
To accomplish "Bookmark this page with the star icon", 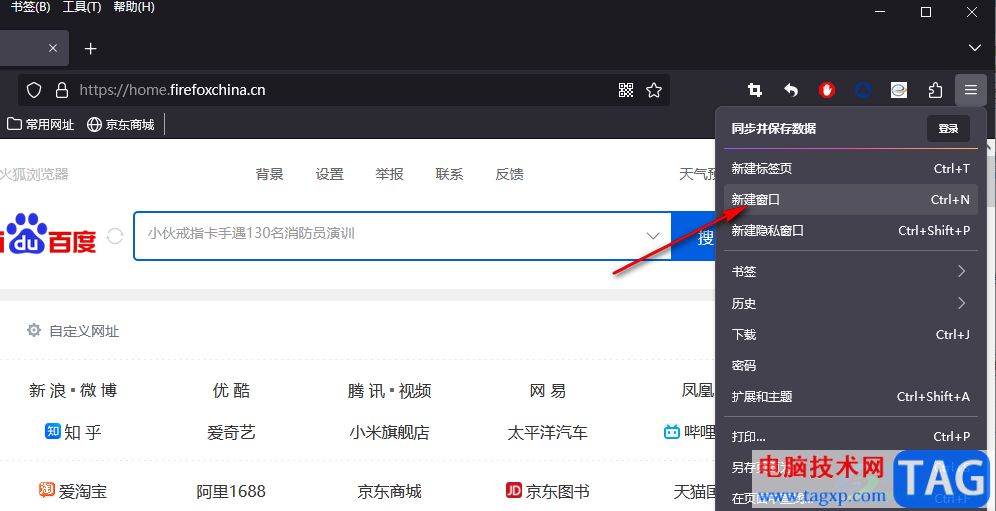I will pyautogui.click(x=654, y=90).
